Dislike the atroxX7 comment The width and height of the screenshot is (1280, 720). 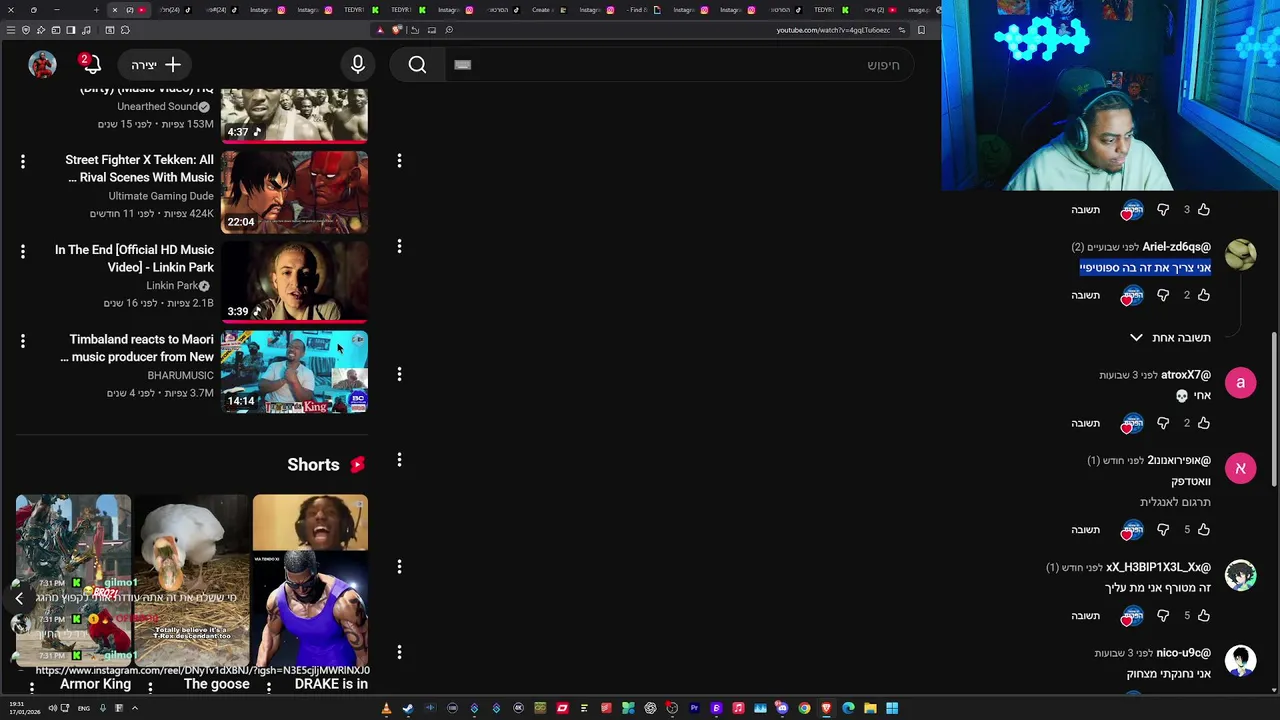coord(1163,423)
